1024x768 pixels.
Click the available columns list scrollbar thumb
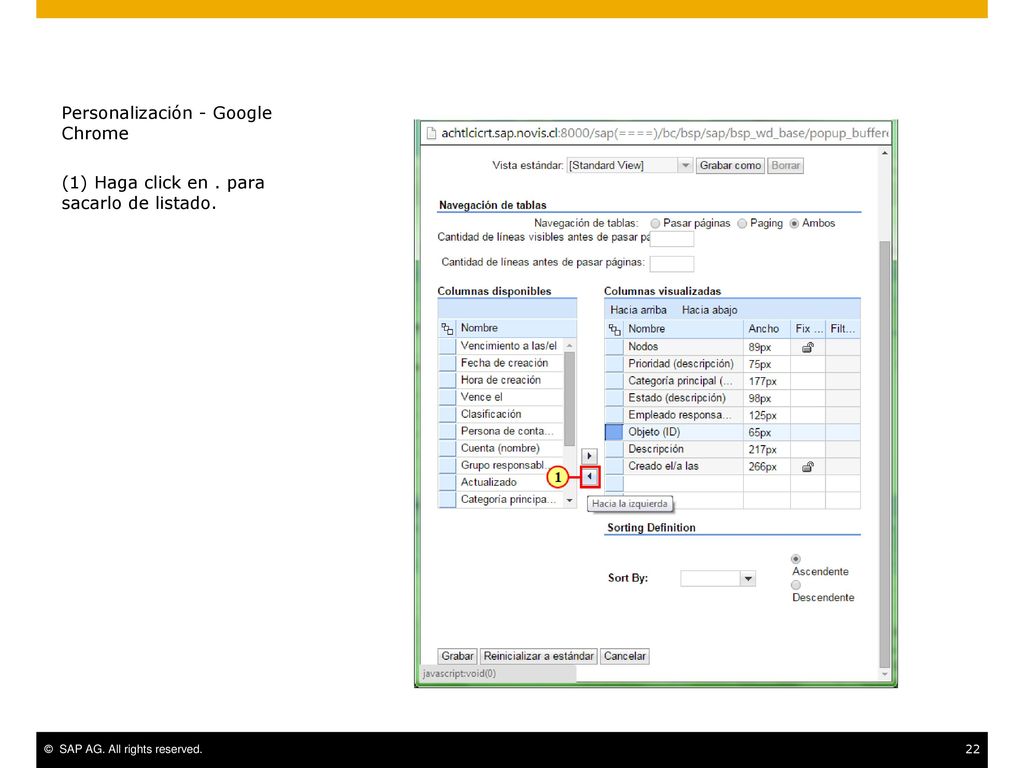click(x=569, y=400)
